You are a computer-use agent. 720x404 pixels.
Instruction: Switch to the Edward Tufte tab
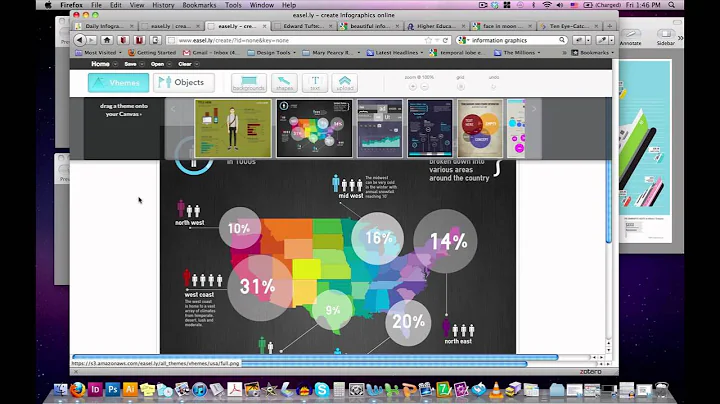pyautogui.click(x=303, y=26)
